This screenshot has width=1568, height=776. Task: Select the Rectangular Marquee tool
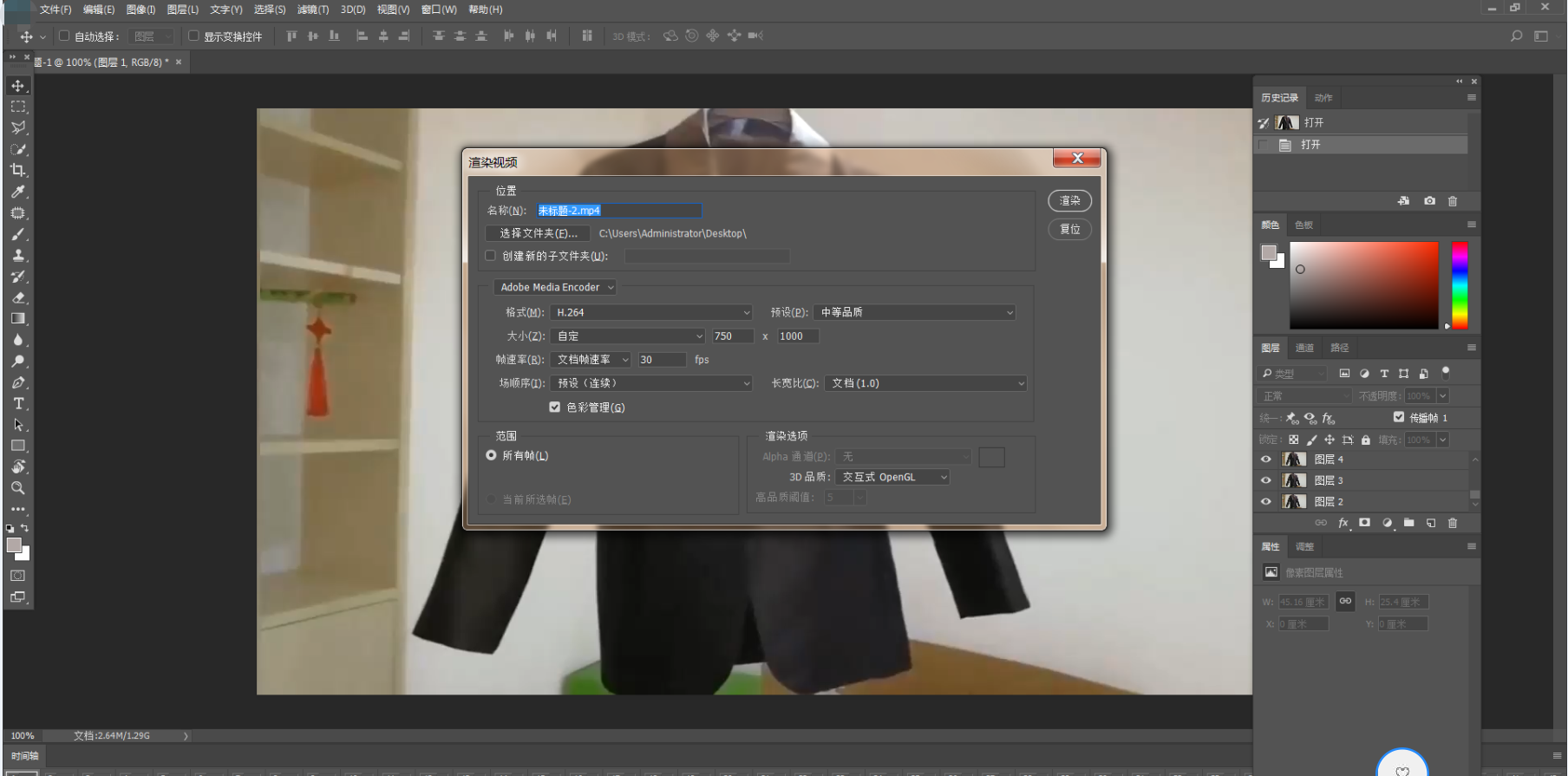18,107
